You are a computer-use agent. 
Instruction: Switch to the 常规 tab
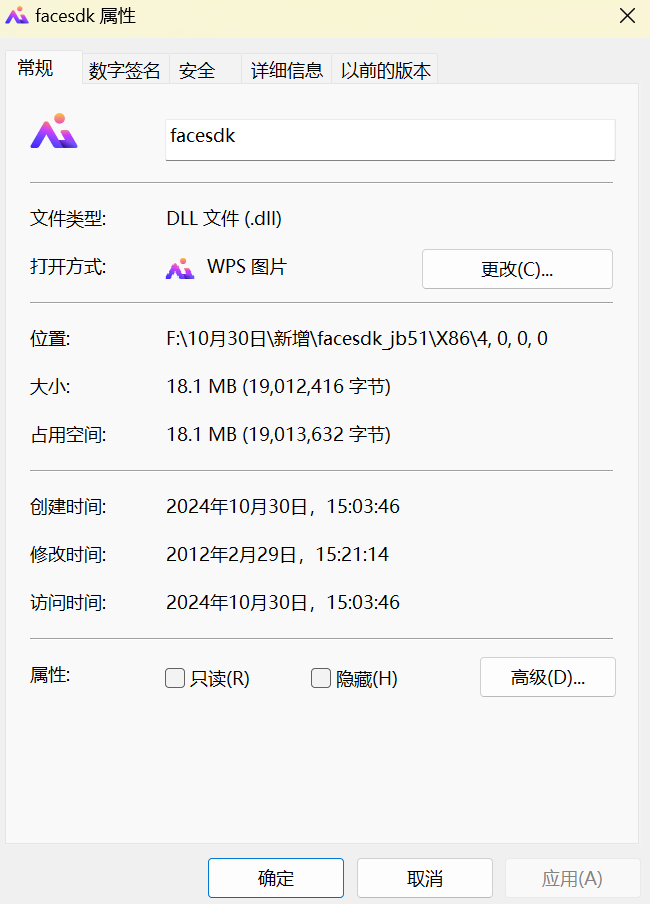tap(35, 68)
